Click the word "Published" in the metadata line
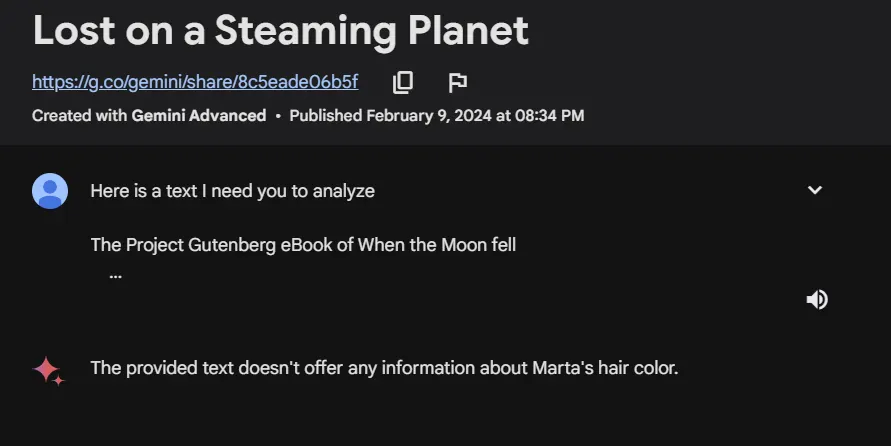This screenshot has height=446, width=891. (326, 116)
